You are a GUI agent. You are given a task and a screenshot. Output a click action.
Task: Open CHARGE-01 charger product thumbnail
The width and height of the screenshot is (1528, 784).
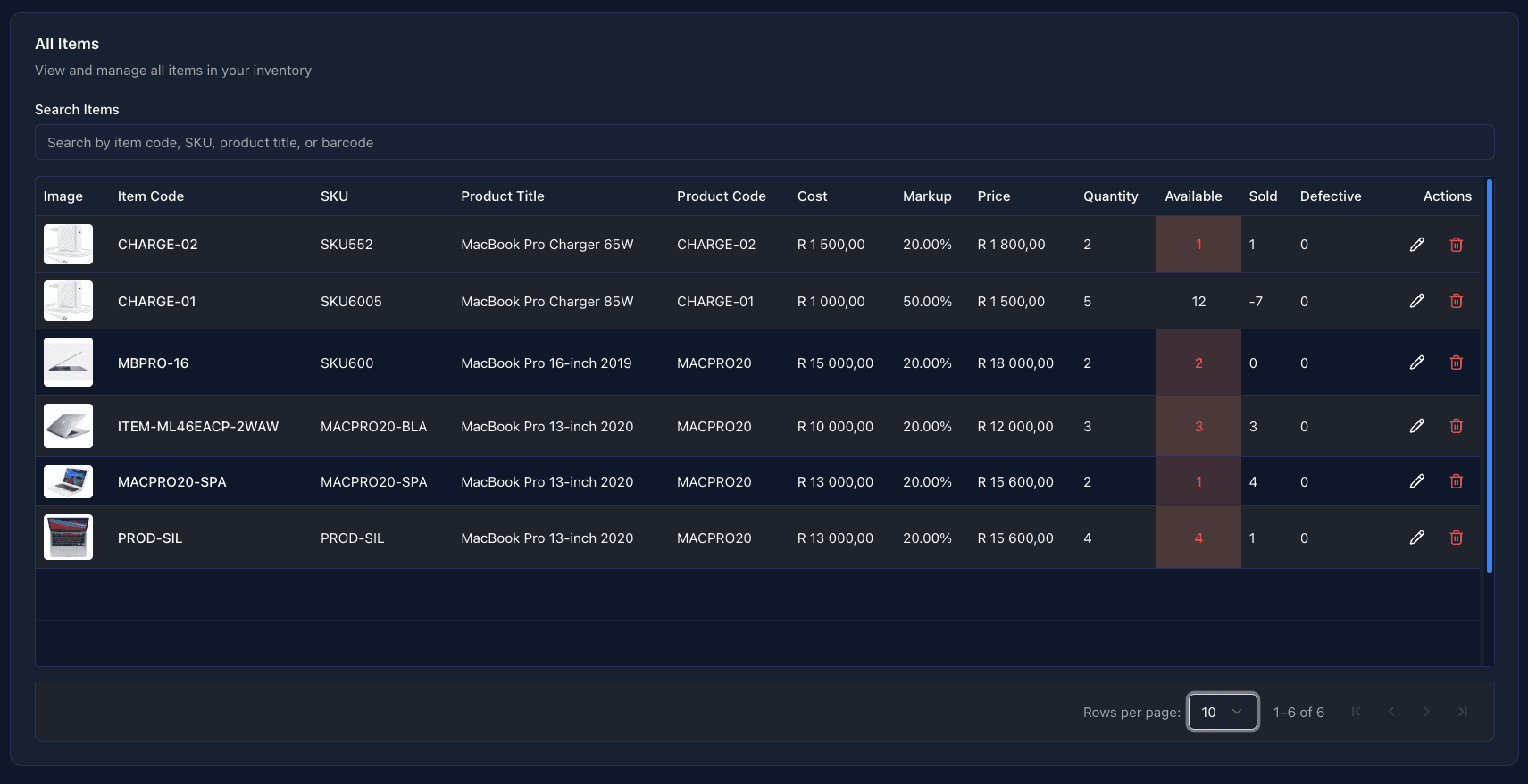[x=68, y=301]
